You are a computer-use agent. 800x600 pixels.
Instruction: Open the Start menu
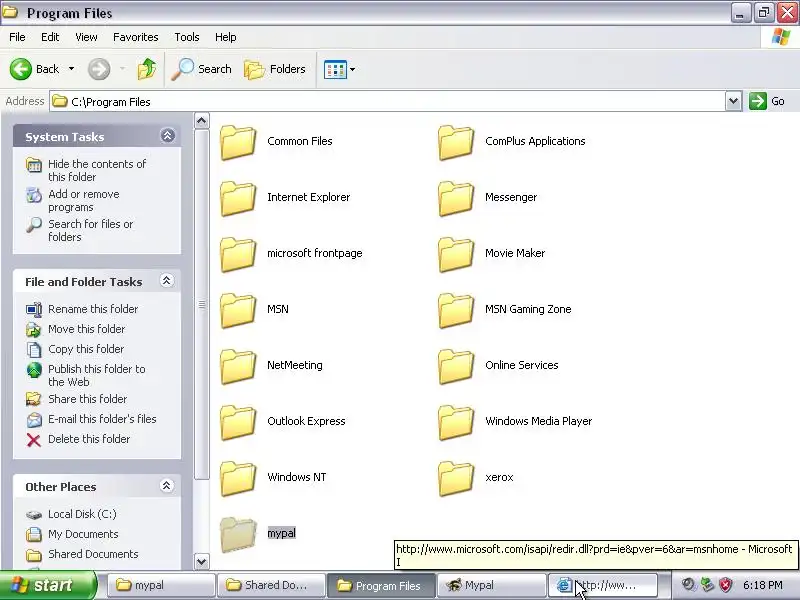(47, 585)
